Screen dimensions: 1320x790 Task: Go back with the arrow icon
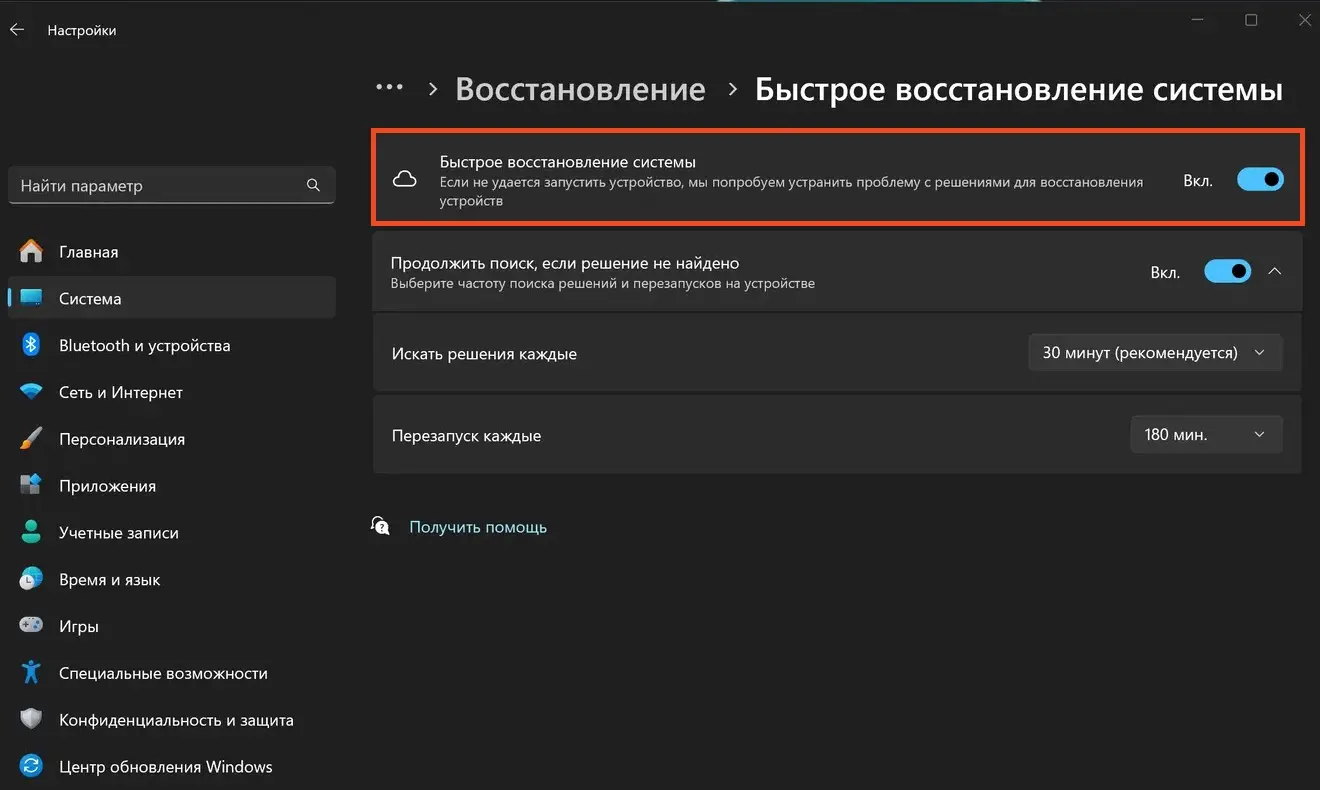tap(17, 30)
